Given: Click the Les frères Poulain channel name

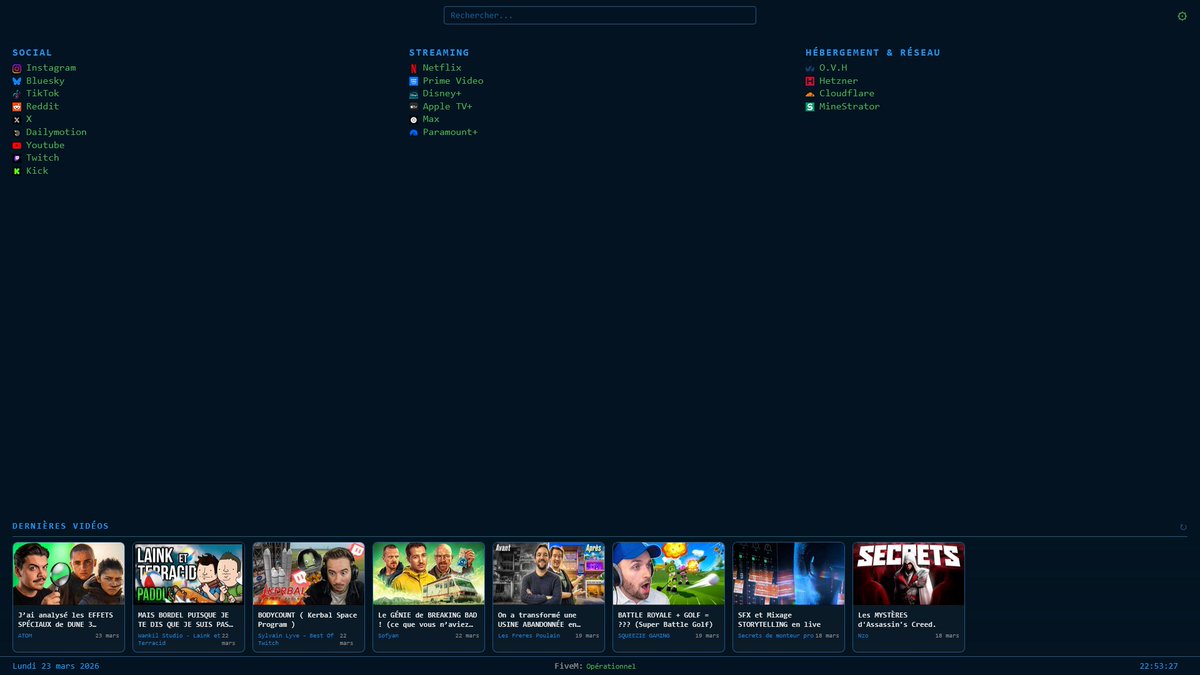Looking at the screenshot, I should click(x=529, y=636).
